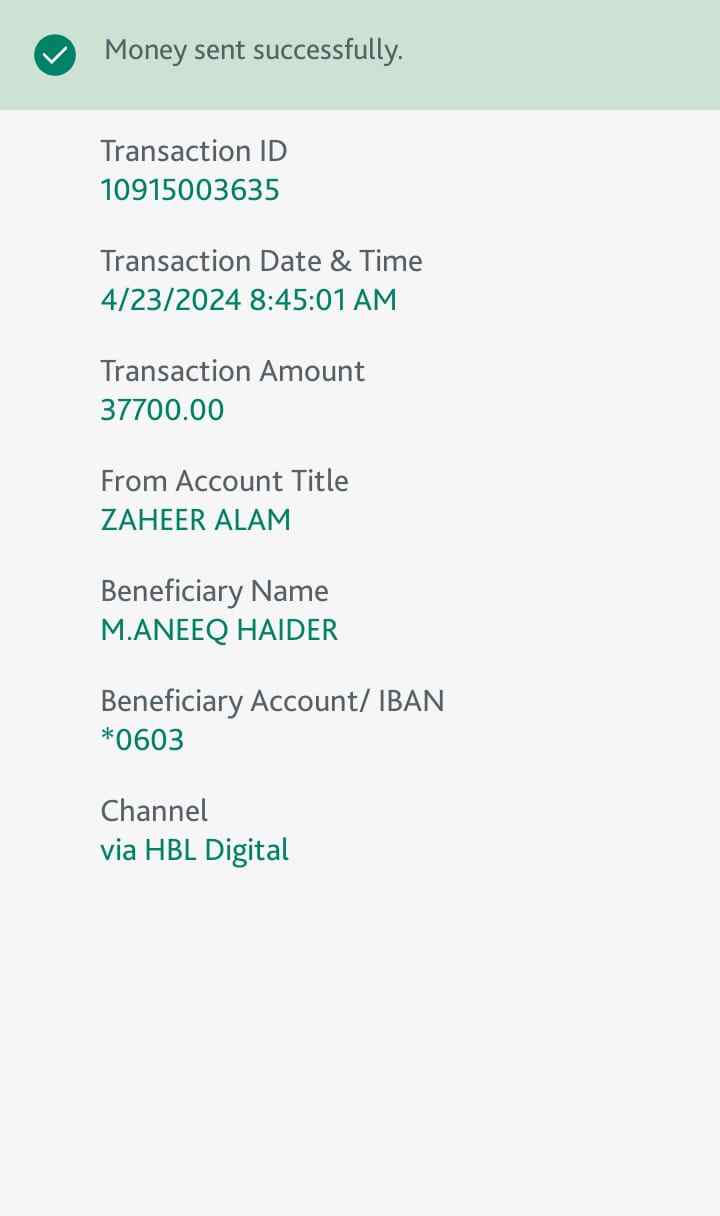Viewport: 720px width, 1216px height.
Task: Select the 'via HBL Digital' channel value
Action: pos(194,850)
